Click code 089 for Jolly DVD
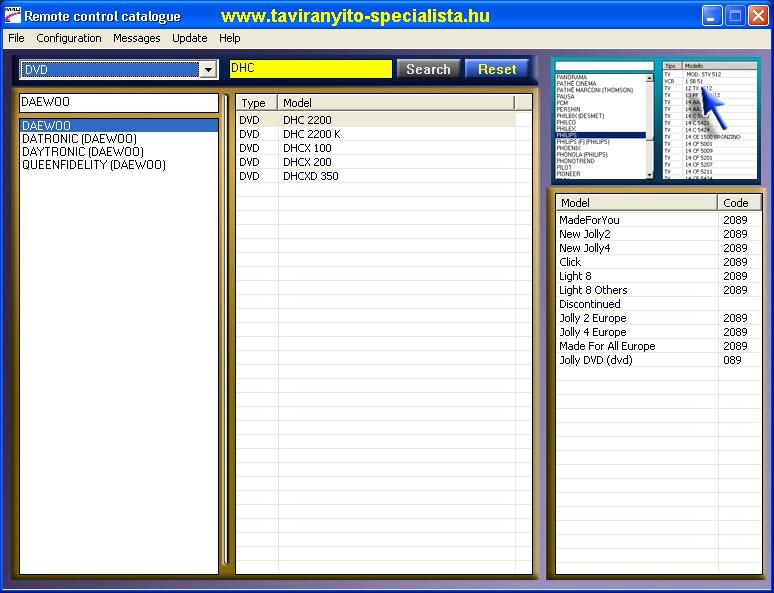Viewport: 774px width, 593px height. pyautogui.click(x=732, y=360)
